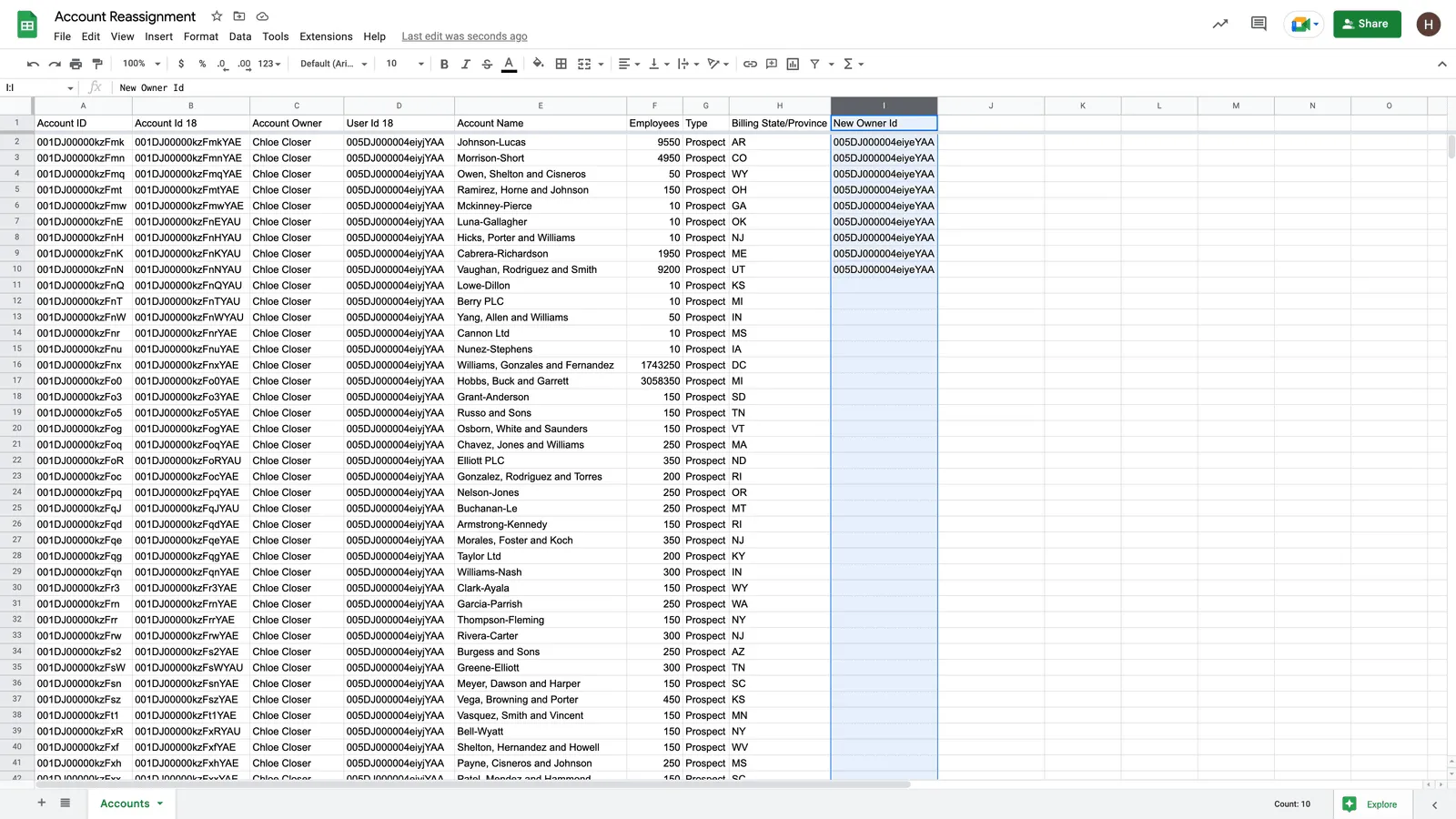Screen dimensions: 1456x819
Task: Open the View menu
Action: [x=122, y=36]
